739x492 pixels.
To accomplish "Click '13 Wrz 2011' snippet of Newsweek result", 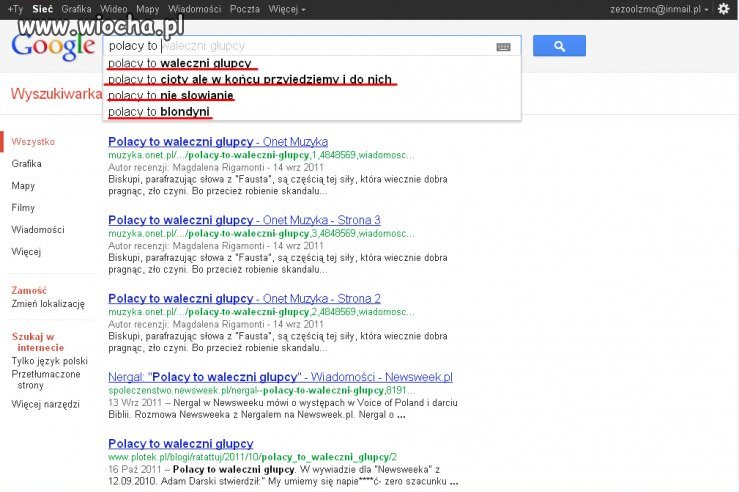I will coord(135,403).
